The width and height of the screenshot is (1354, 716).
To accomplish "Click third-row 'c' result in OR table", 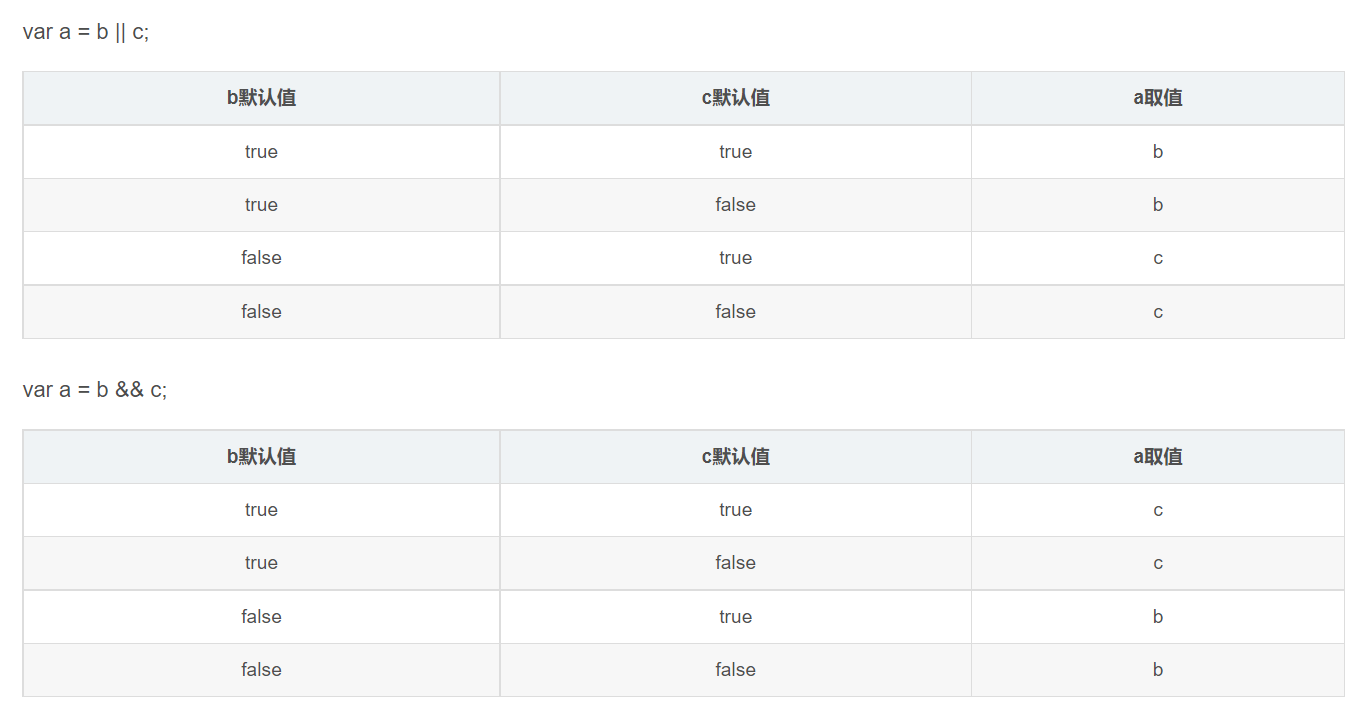I will click(x=1158, y=258).
